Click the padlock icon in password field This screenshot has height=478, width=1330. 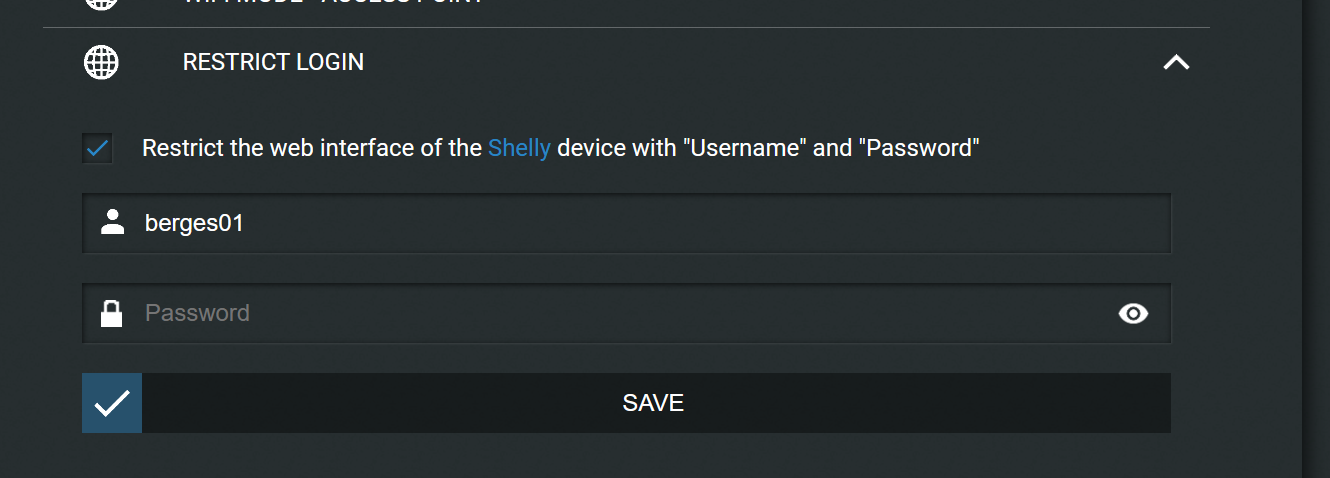[112, 313]
